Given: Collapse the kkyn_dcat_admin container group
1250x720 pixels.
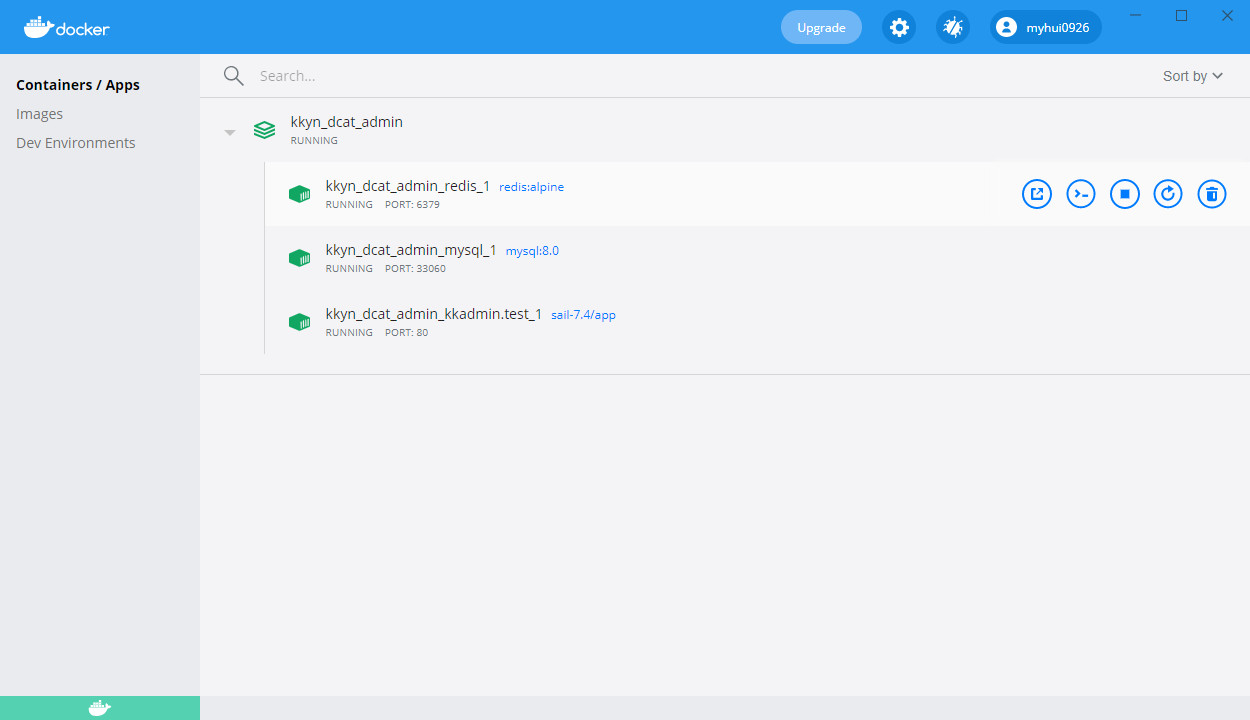Looking at the screenshot, I should 229,130.
